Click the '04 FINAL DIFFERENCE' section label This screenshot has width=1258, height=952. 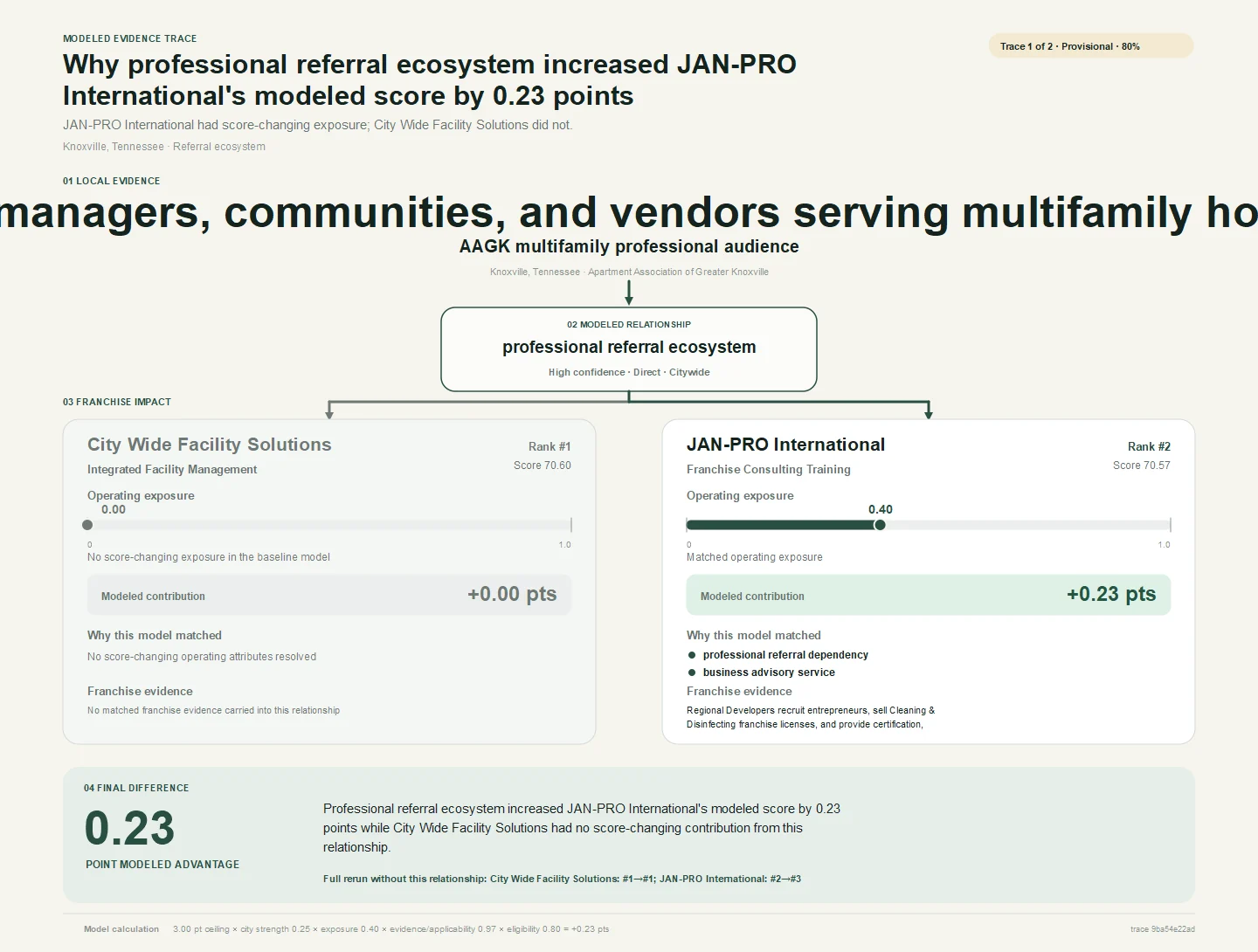(x=136, y=788)
